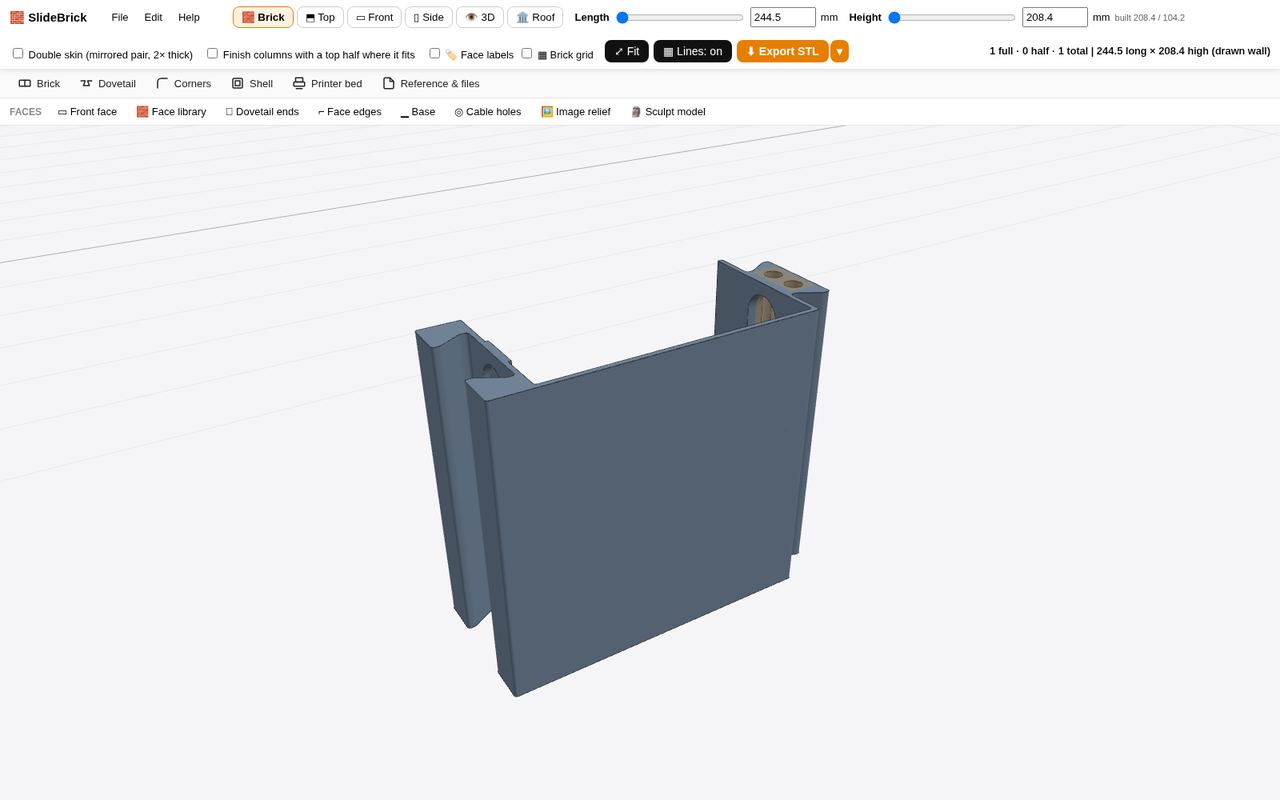1280x800 pixels.
Task: Open the Brick tab
Action: click(x=39, y=83)
